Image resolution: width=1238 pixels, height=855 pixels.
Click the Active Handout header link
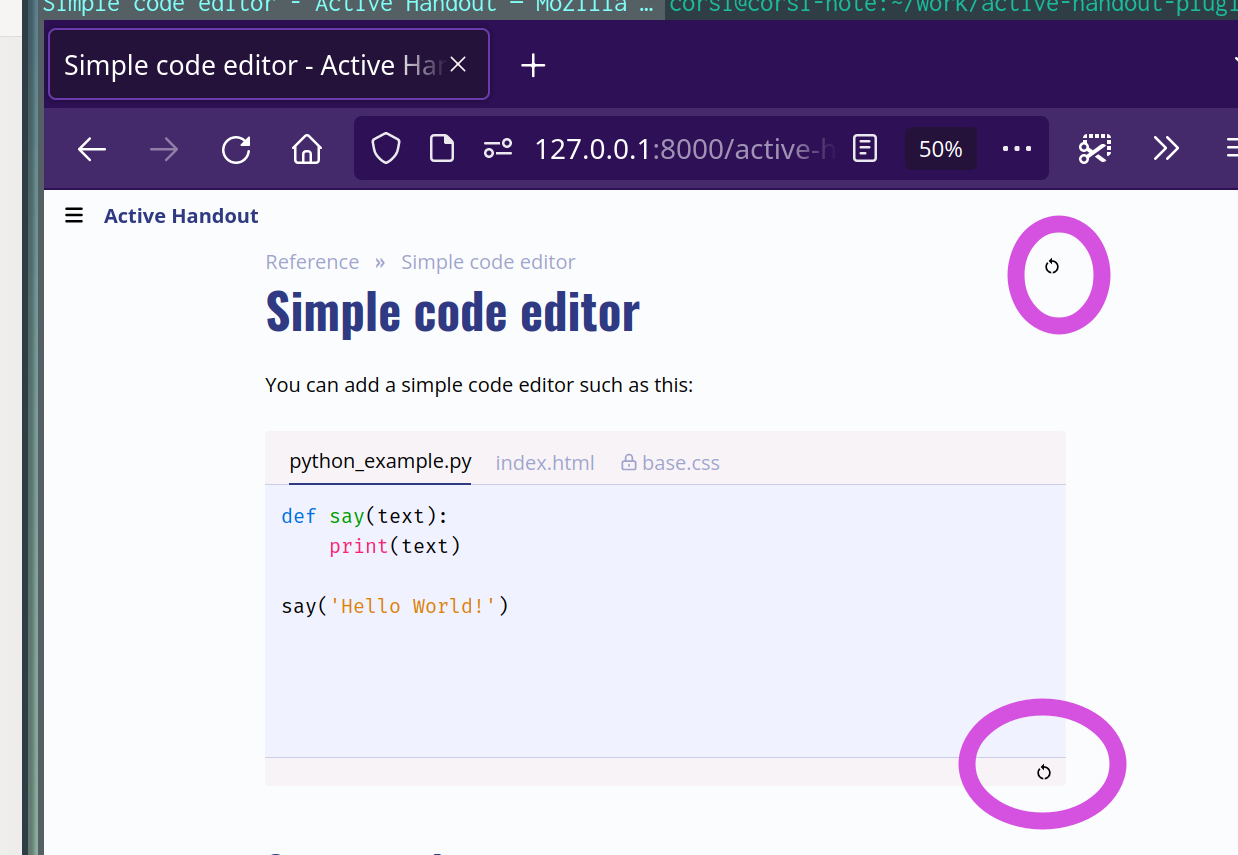click(x=181, y=215)
